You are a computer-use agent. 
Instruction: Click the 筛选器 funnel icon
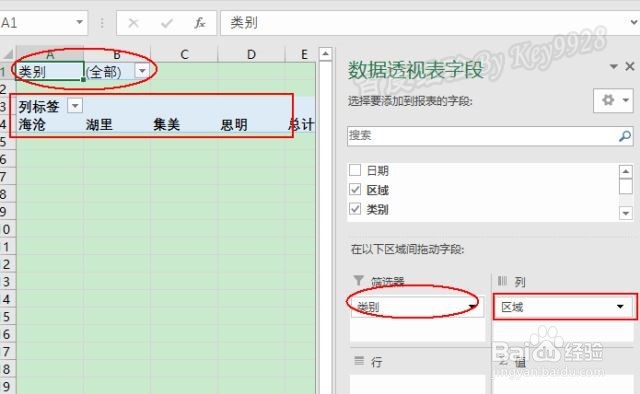(358, 280)
